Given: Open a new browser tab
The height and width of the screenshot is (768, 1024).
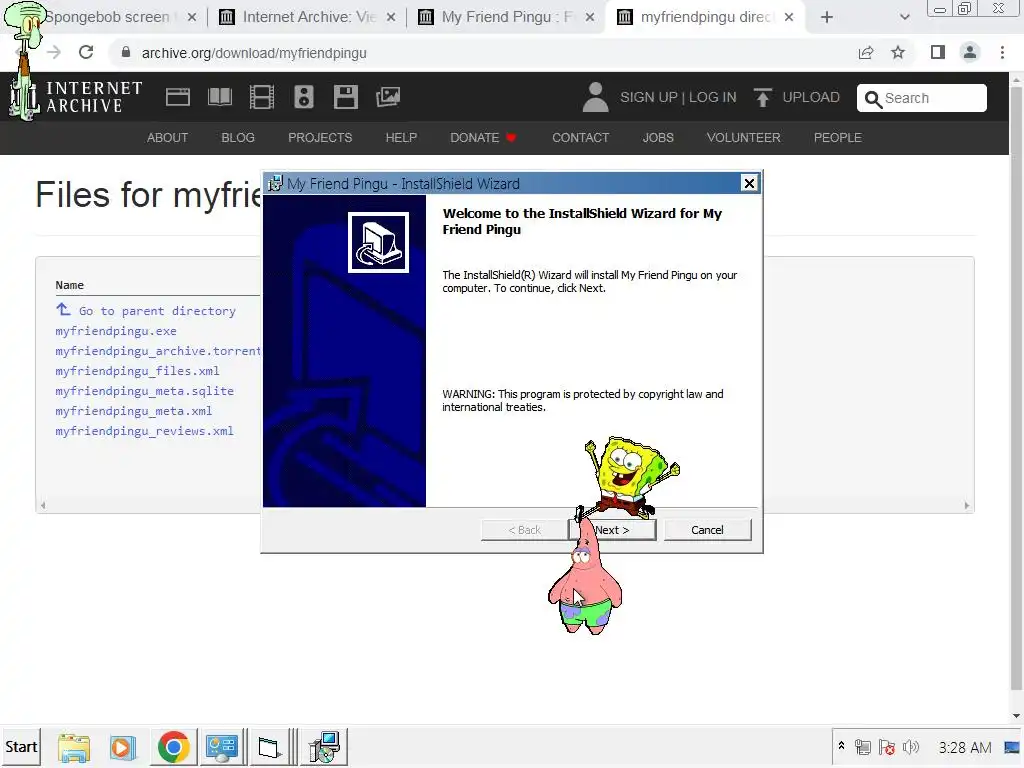Looking at the screenshot, I should [x=827, y=17].
